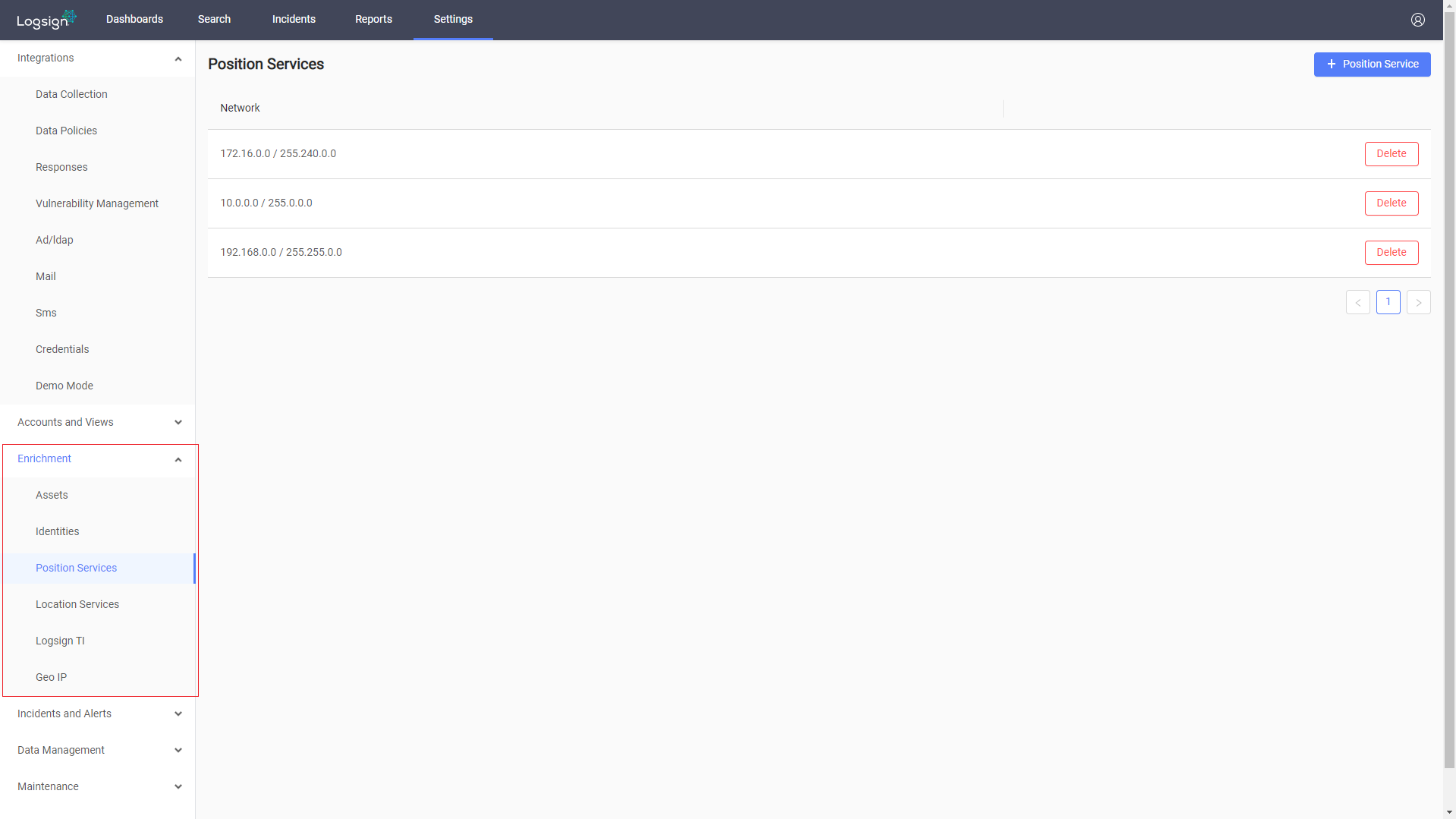Switch to the Incidents tab
Image resolution: width=1456 pixels, height=819 pixels.
(294, 20)
